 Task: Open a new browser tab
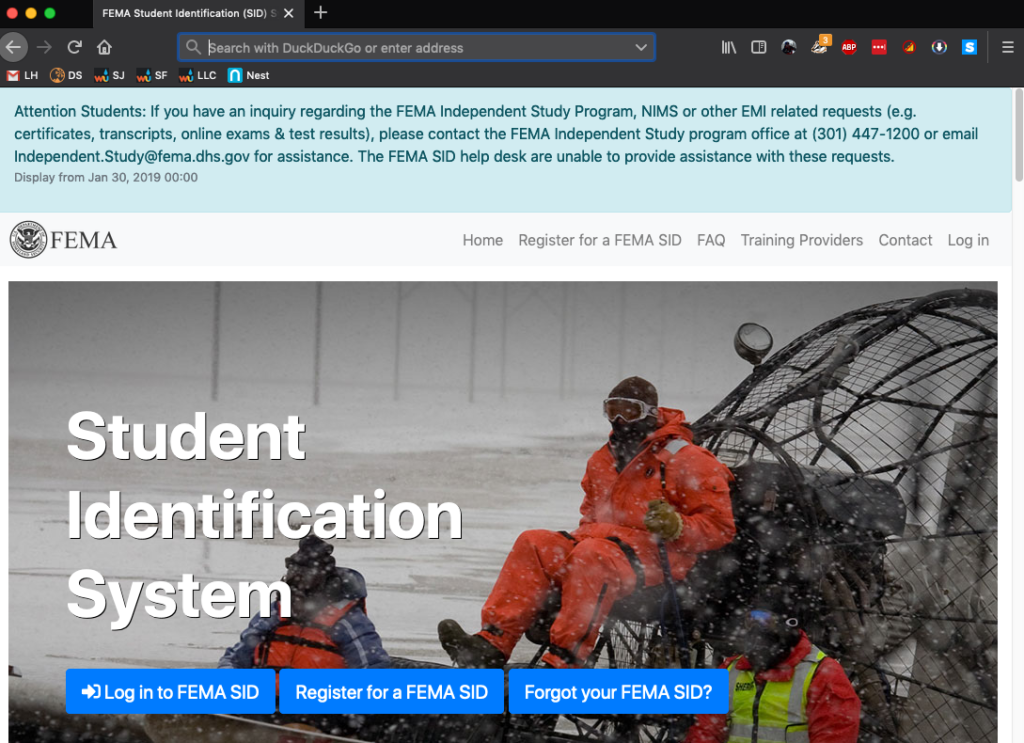tap(321, 13)
